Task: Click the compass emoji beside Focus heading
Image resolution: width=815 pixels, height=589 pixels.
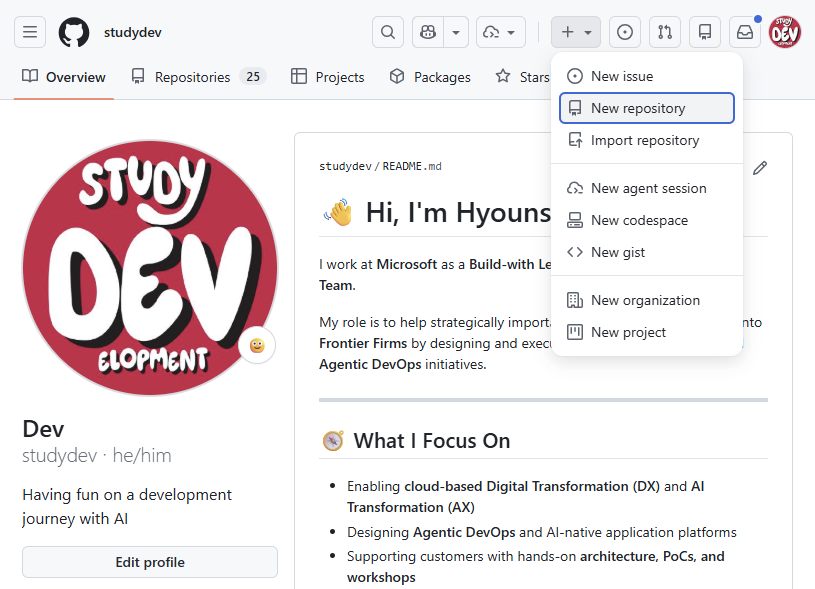Action: tap(333, 441)
